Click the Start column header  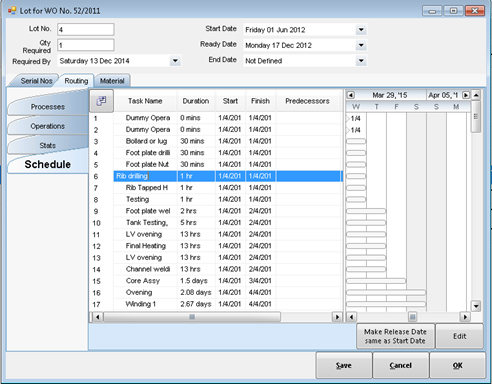point(230,101)
